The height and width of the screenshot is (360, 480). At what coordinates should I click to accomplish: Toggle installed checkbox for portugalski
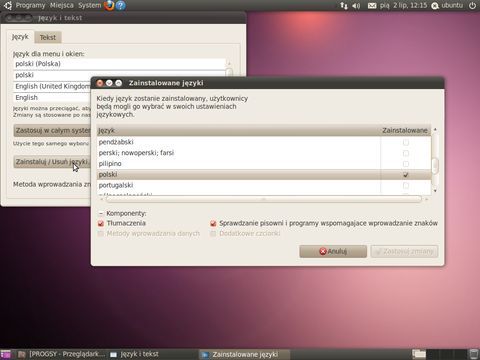pyautogui.click(x=406, y=185)
